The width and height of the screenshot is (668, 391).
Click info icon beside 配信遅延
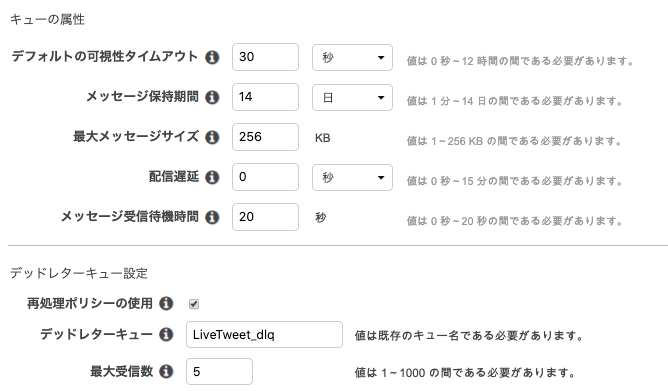tap(212, 177)
